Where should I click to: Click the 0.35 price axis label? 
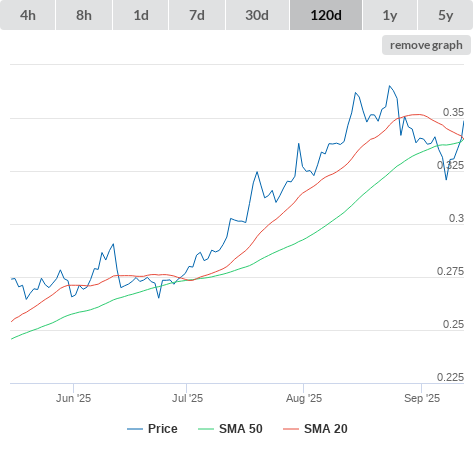pyautogui.click(x=453, y=112)
